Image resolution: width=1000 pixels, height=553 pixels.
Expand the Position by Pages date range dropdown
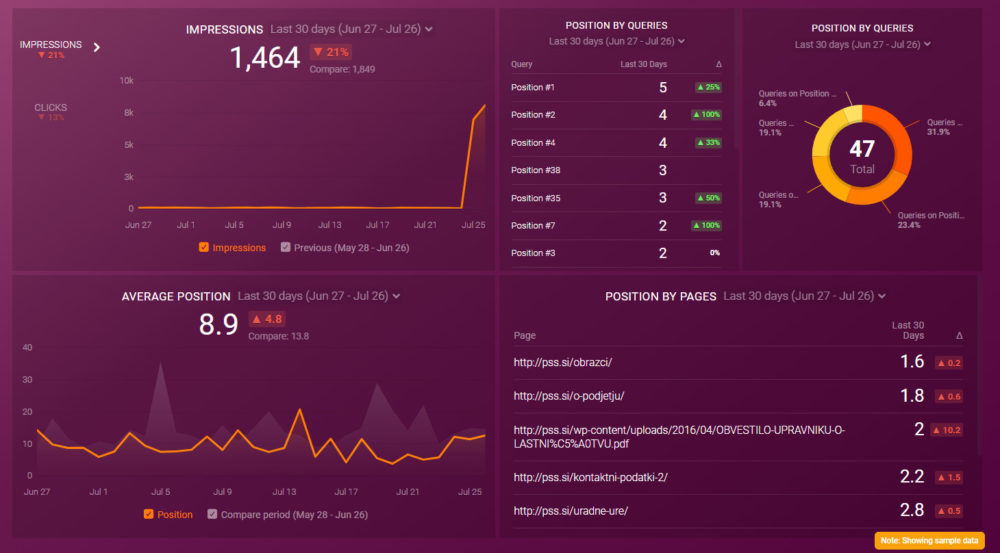point(883,297)
